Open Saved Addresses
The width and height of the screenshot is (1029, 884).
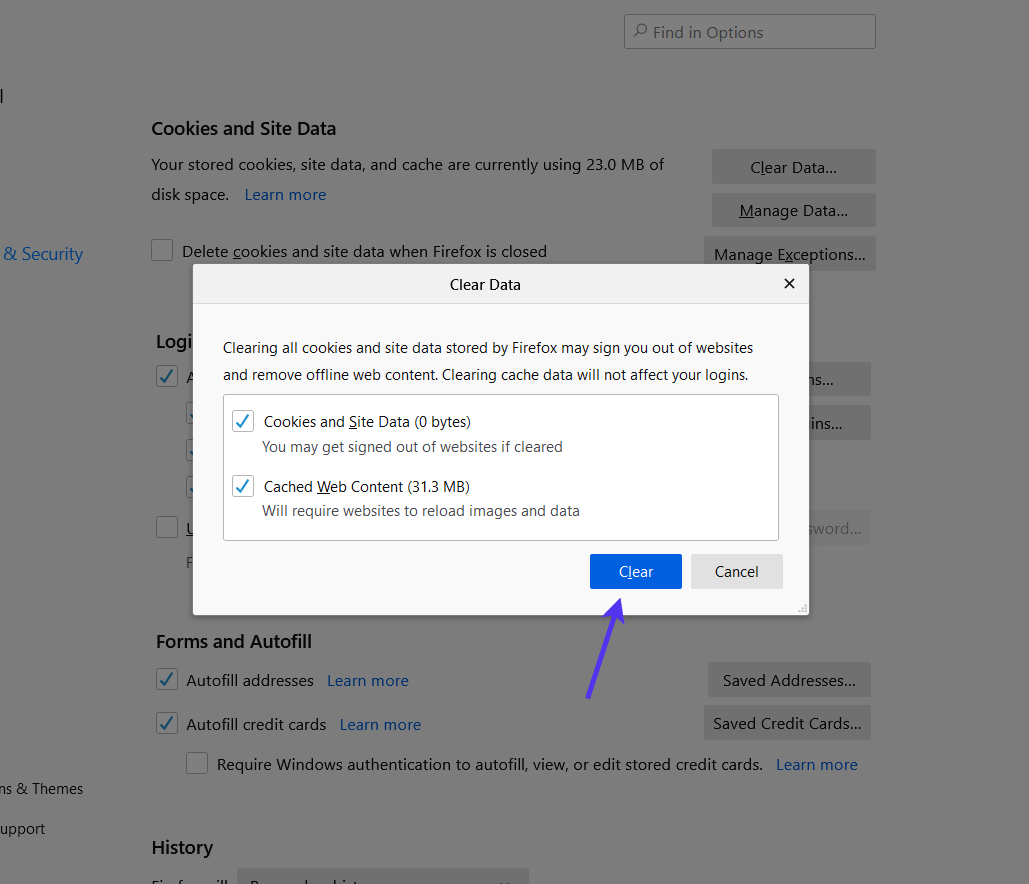788,679
